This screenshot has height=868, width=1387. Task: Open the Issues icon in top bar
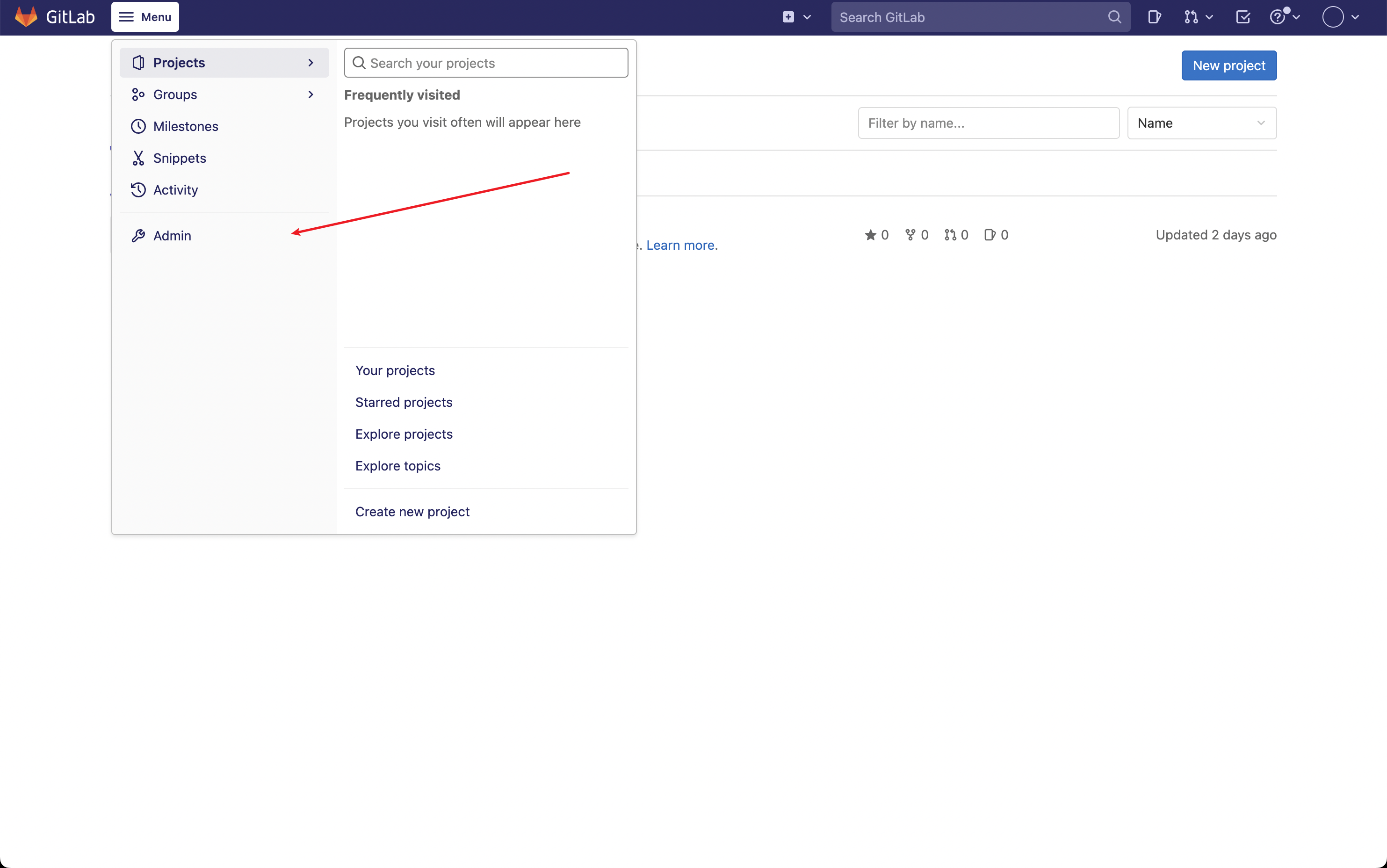tap(1154, 17)
